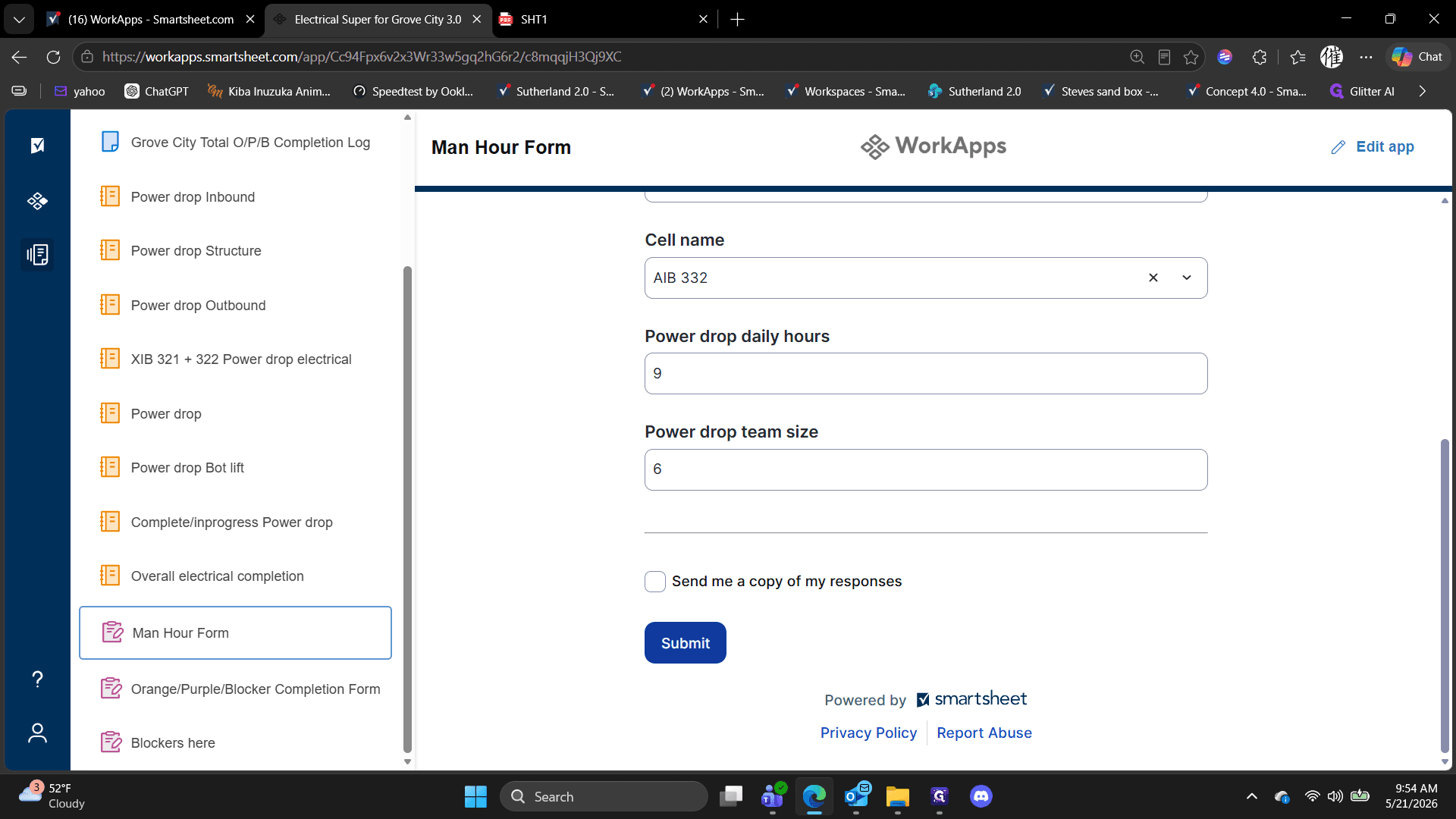Open the ChatGPT bookmark
Image resolution: width=1456 pixels, height=819 pixels.
[156, 91]
